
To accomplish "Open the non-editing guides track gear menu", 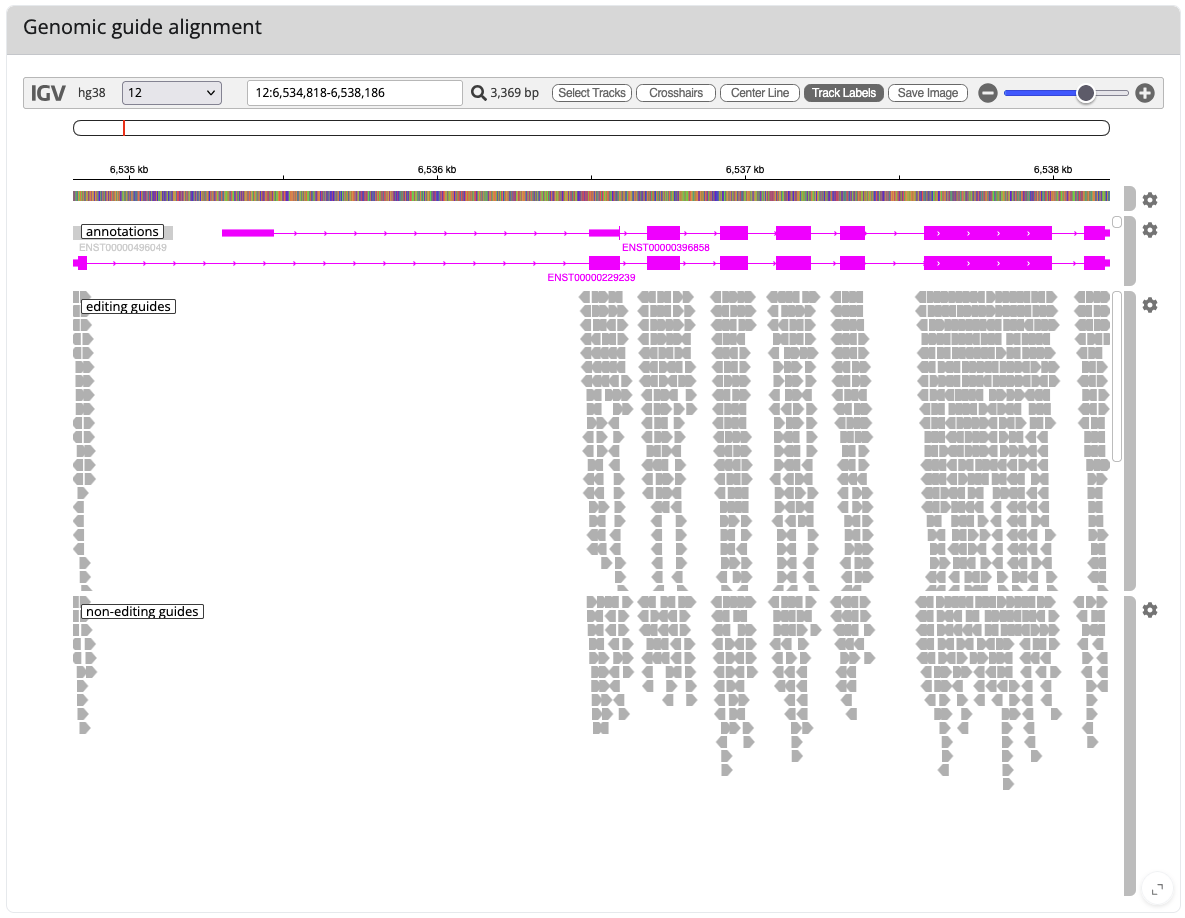I will pos(1149,609).
